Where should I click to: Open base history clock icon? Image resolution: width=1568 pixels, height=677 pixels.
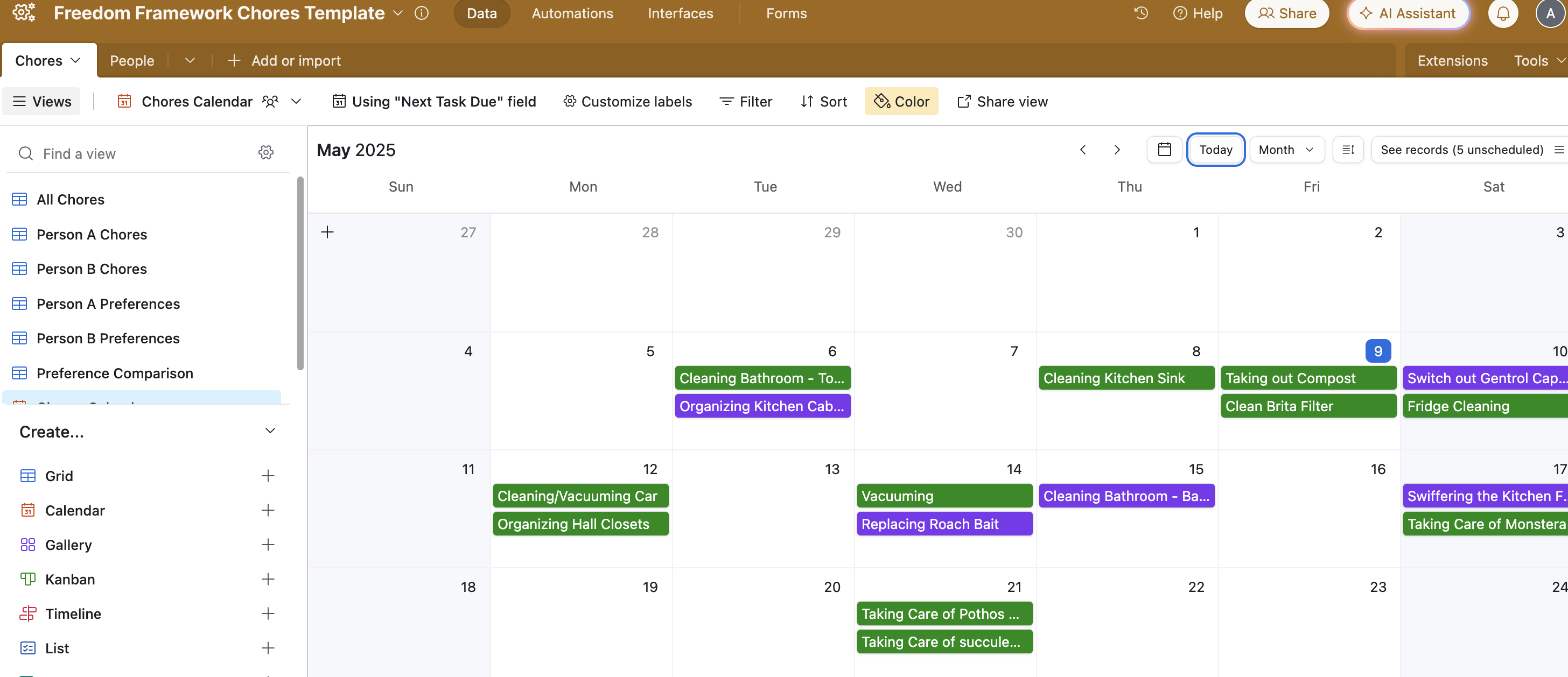pos(1140,13)
